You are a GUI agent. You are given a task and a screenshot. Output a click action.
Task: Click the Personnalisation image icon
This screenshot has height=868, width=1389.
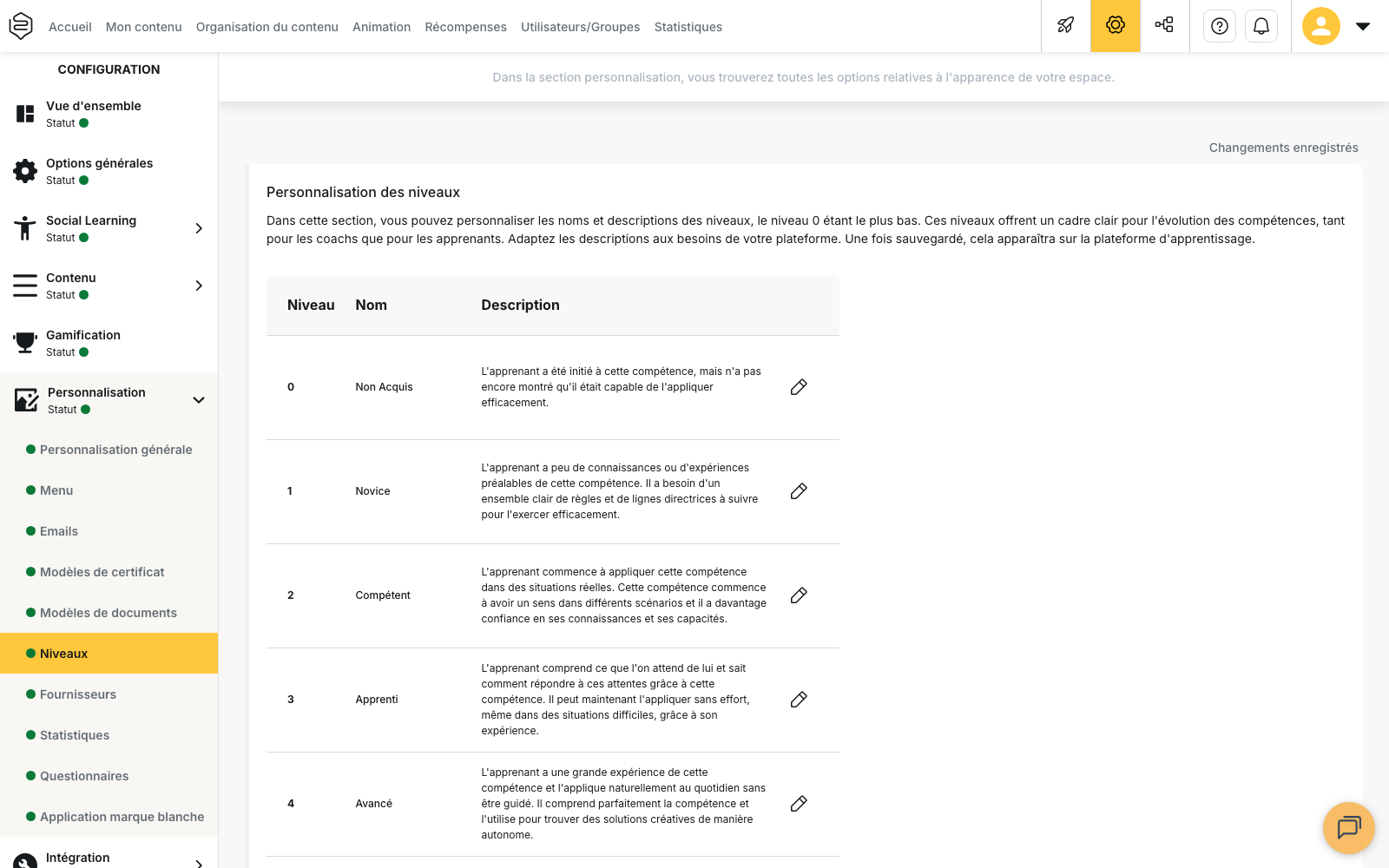pyautogui.click(x=27, y=400)
